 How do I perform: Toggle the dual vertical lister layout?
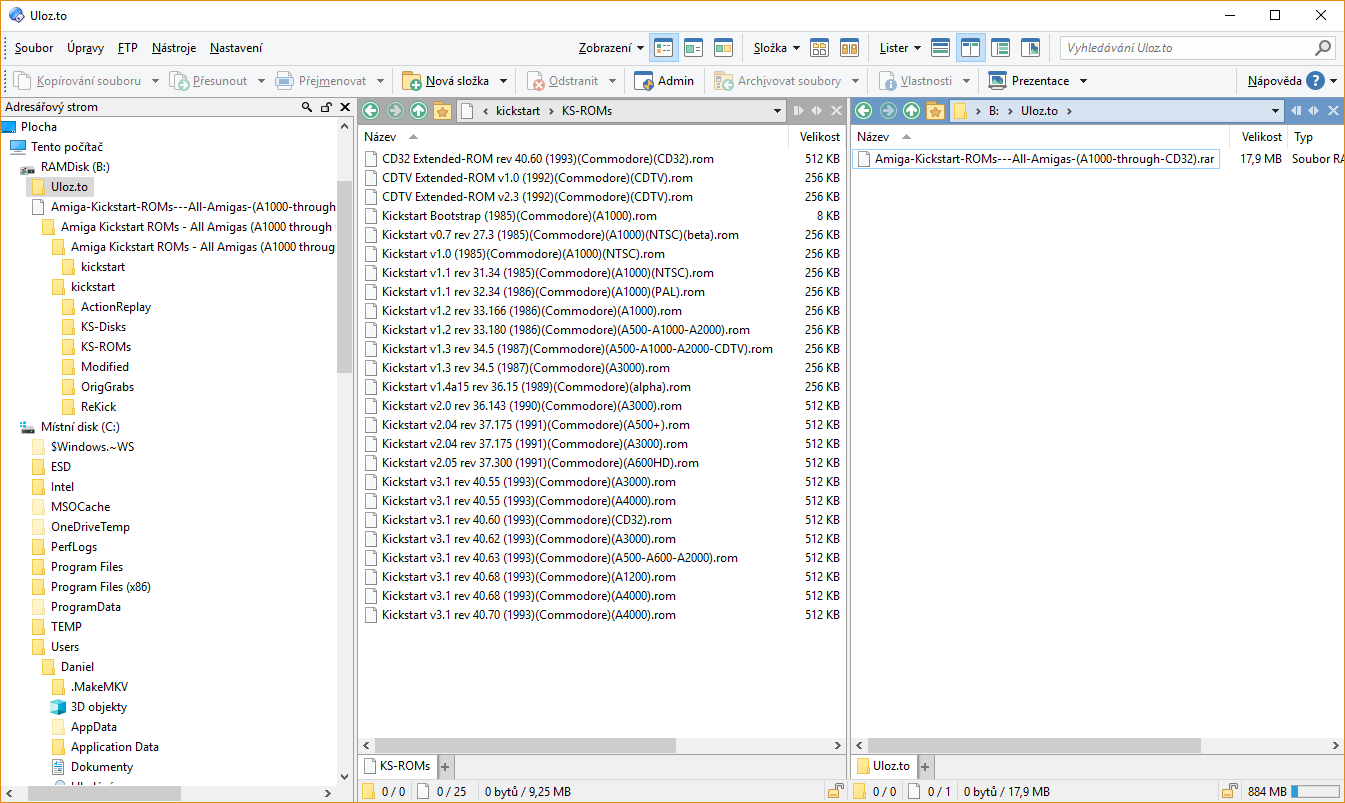pos(970,48)
